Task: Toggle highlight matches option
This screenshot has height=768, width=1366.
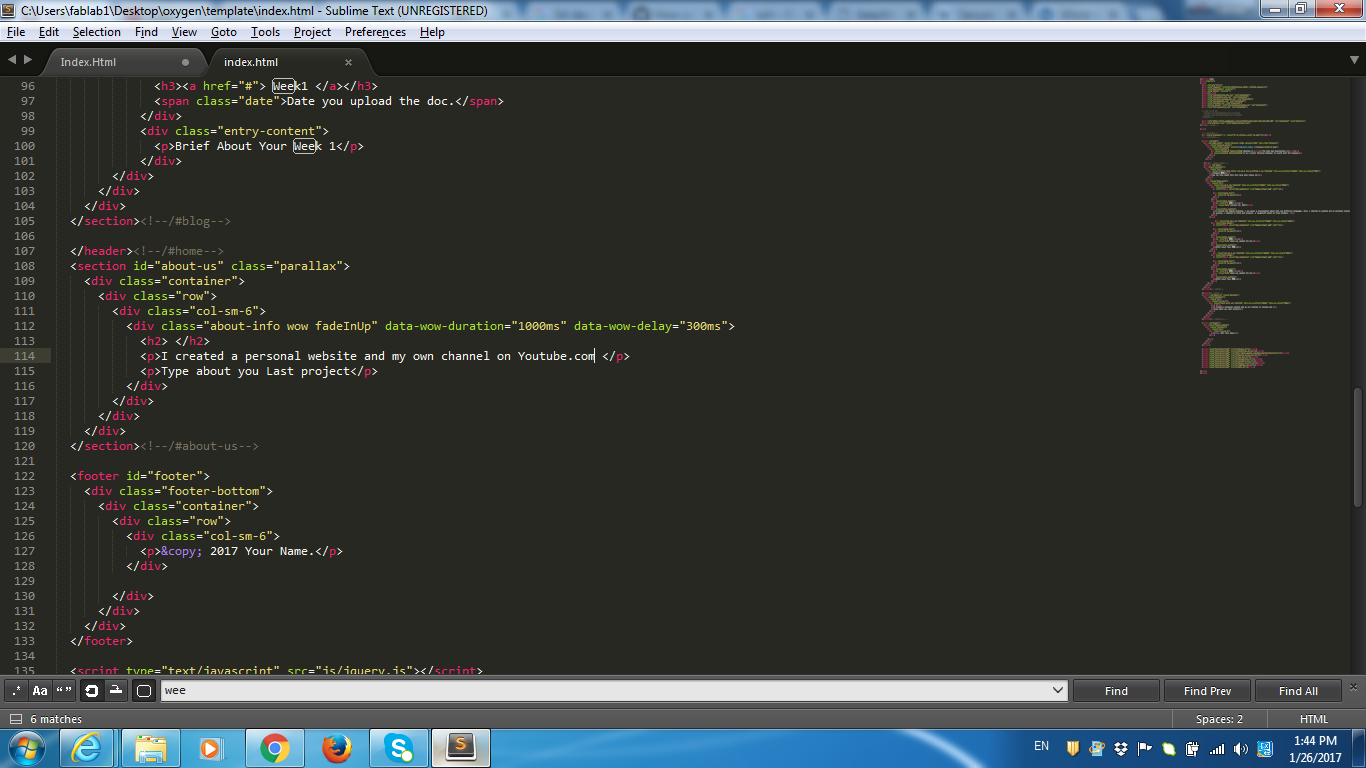Action: tap(144, 691)
